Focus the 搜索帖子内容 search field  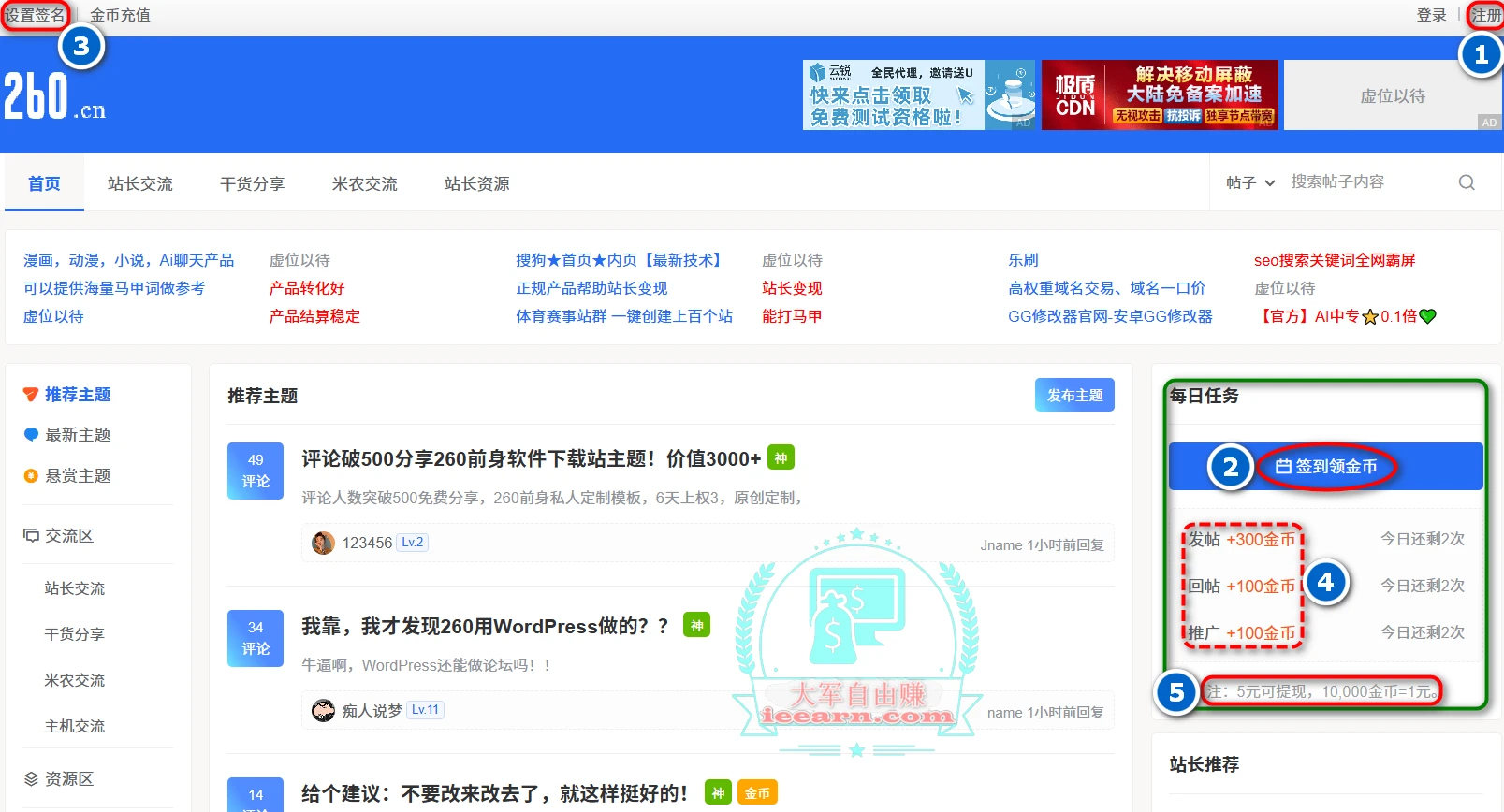click(x=1366, y=181)
